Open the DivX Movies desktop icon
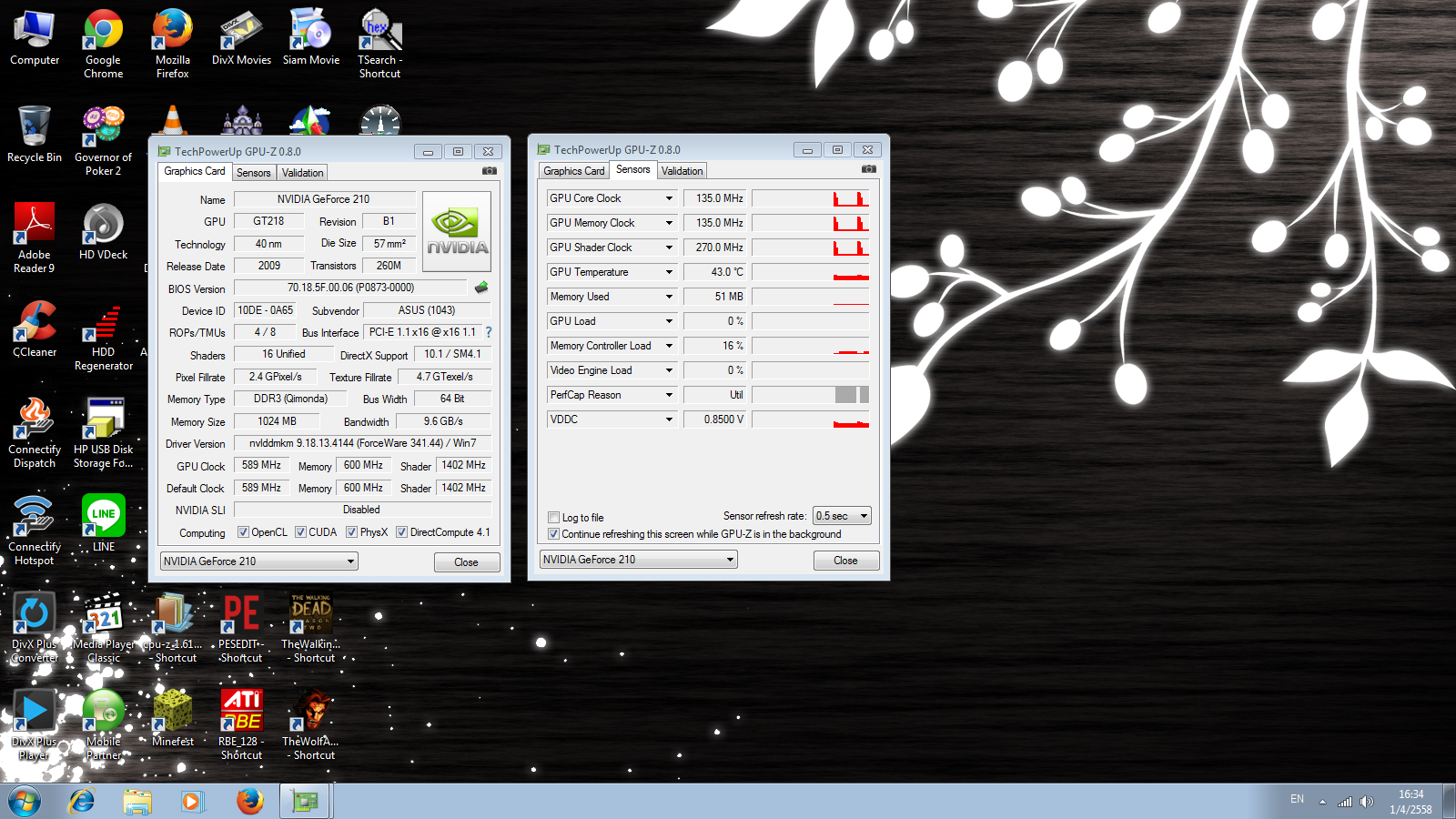The width and height of the screenshot is (1456, 819). pyautogui.click(x=242, y=38)
